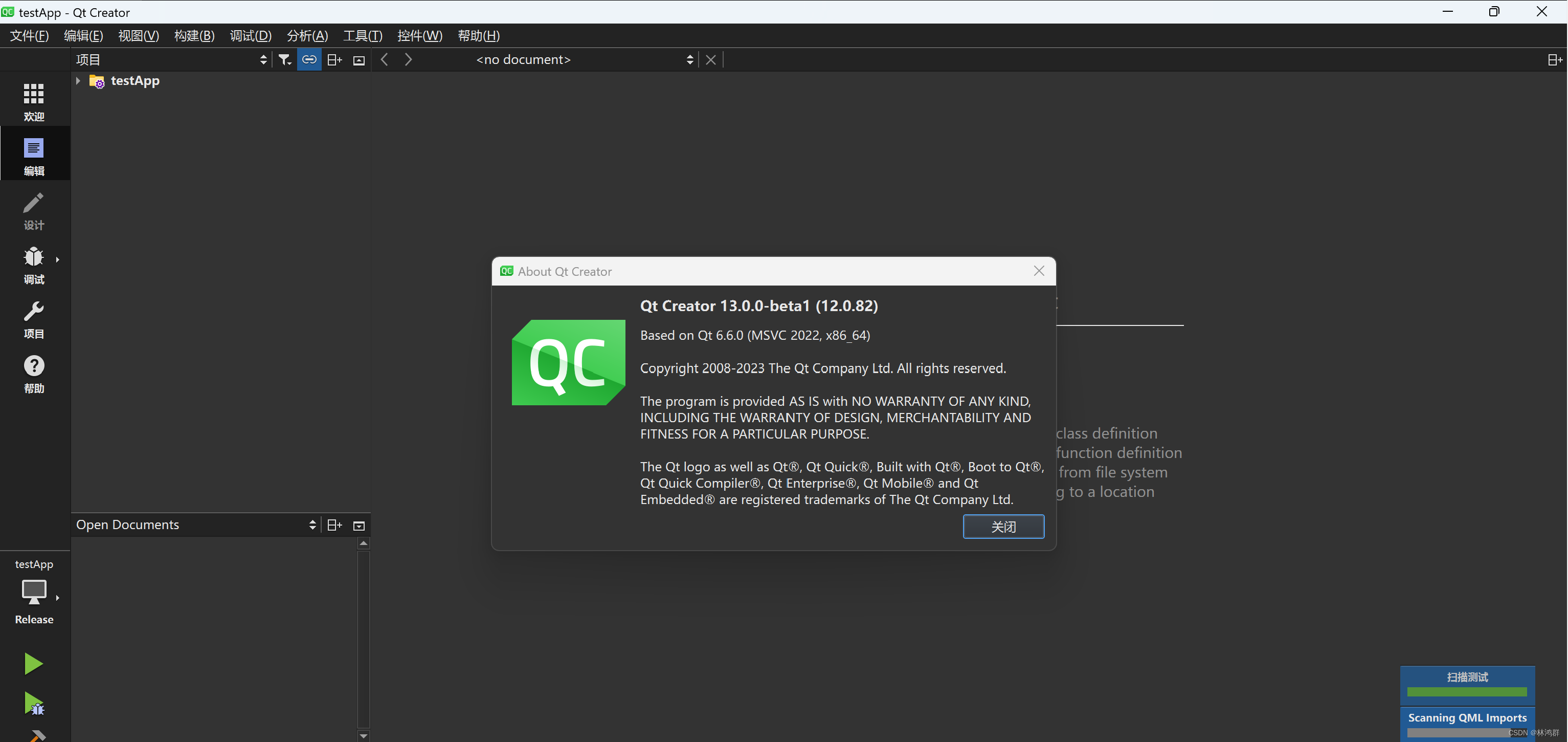Split the Projects side panel
The height and width of the screenshot is (742, 1568).
[334, 60]
